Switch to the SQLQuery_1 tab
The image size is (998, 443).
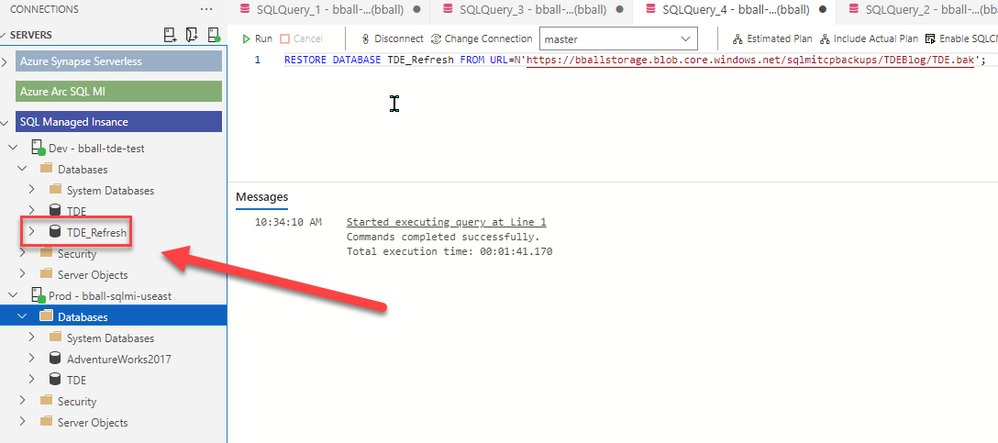330,10
